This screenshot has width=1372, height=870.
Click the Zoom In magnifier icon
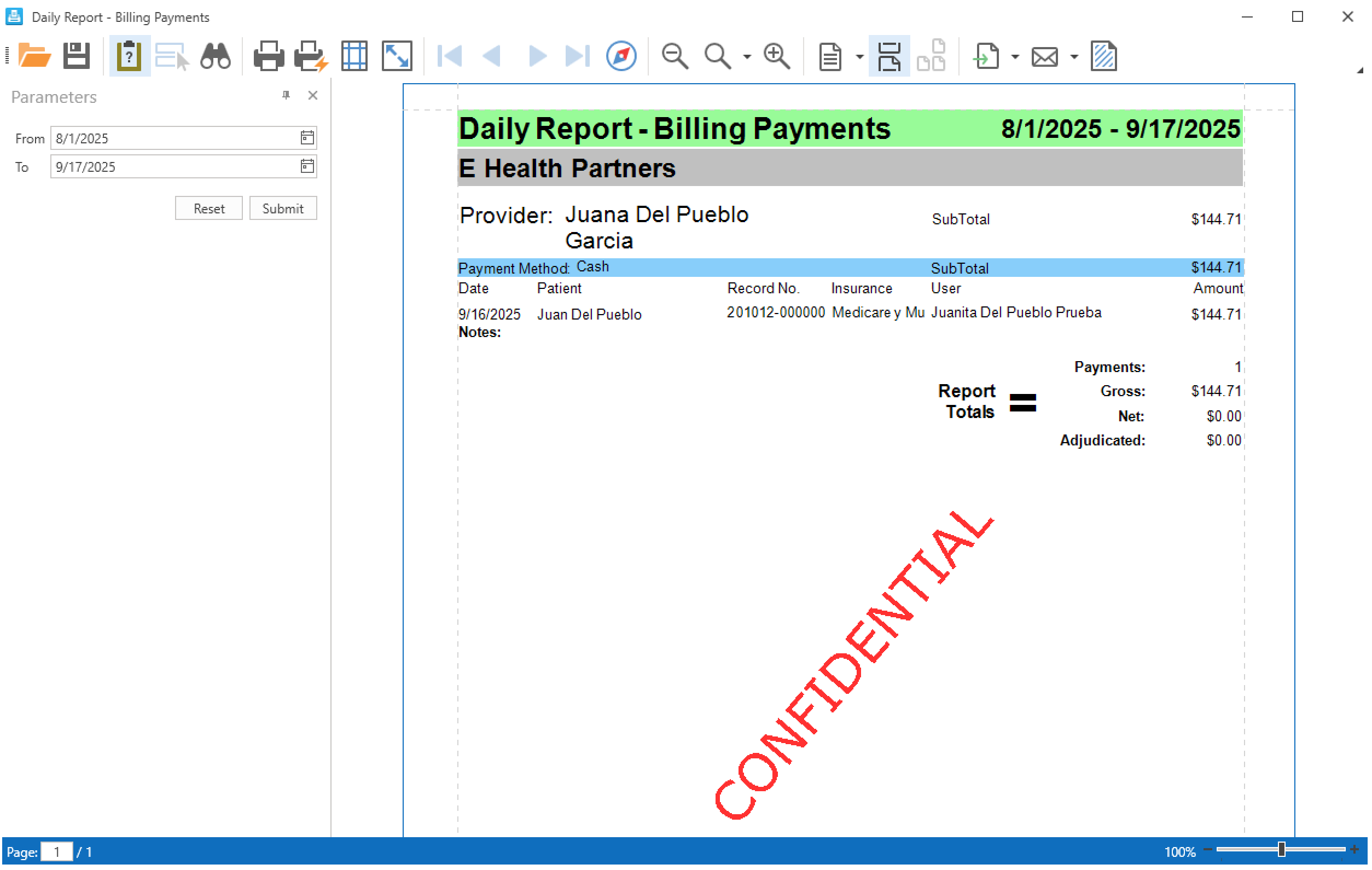[x=777, y=56]
